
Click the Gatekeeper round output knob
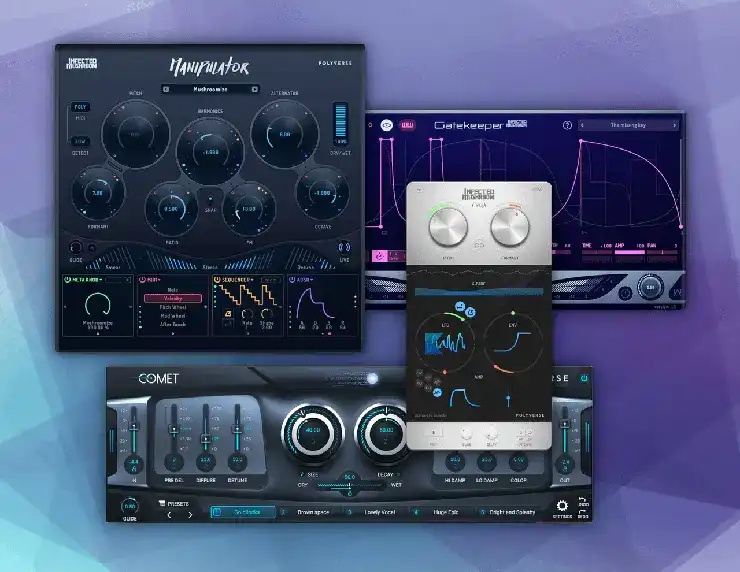coord(650,287)
